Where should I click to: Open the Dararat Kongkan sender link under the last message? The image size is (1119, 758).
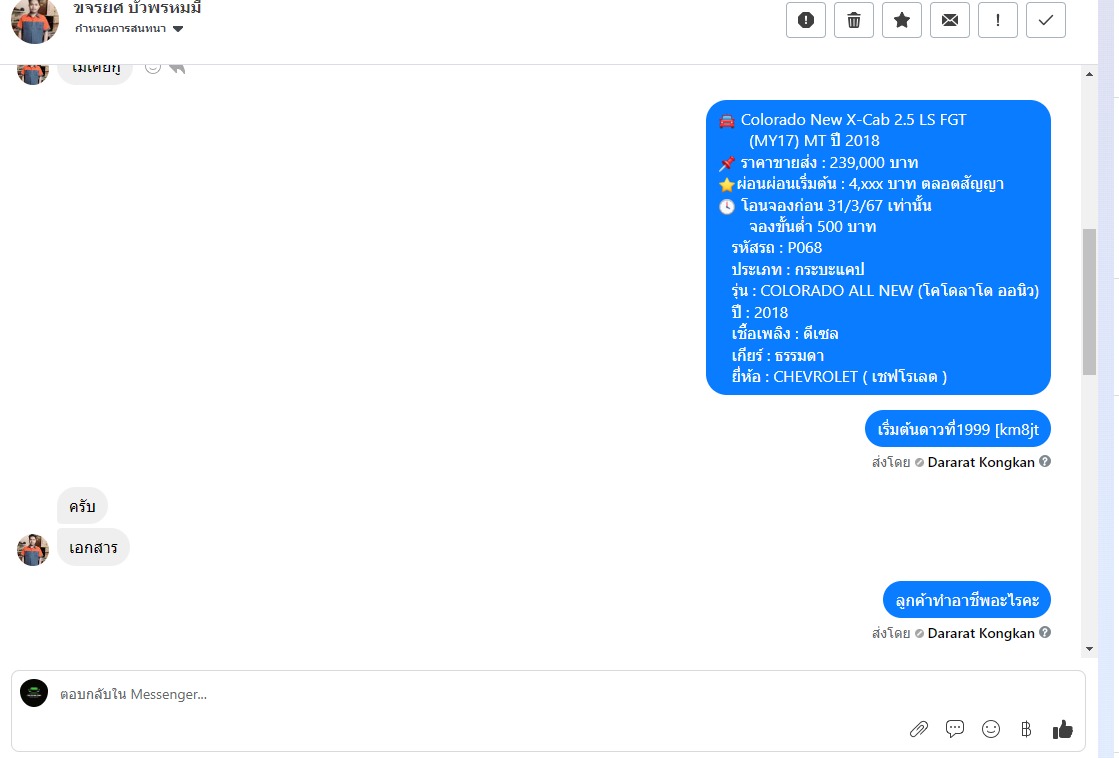(x=981, y=633)
